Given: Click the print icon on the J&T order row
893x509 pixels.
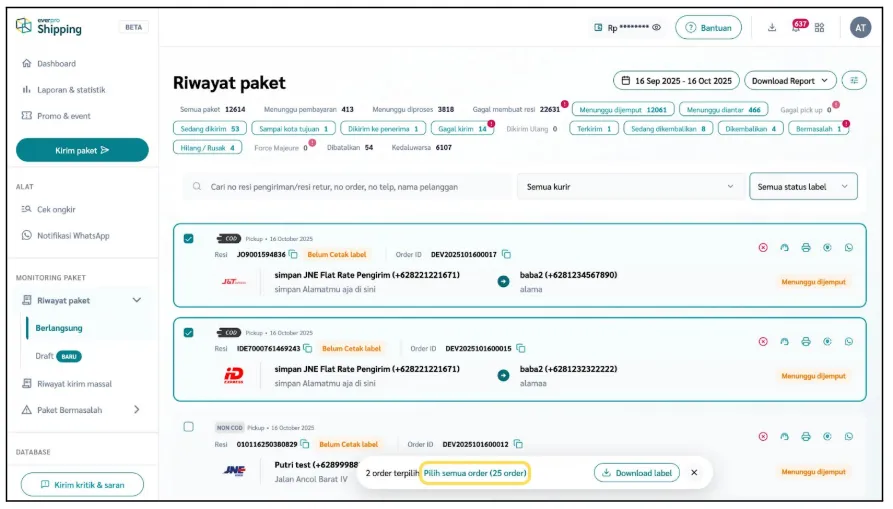Looking at the screenshot, I should click(x=806, y=247).
